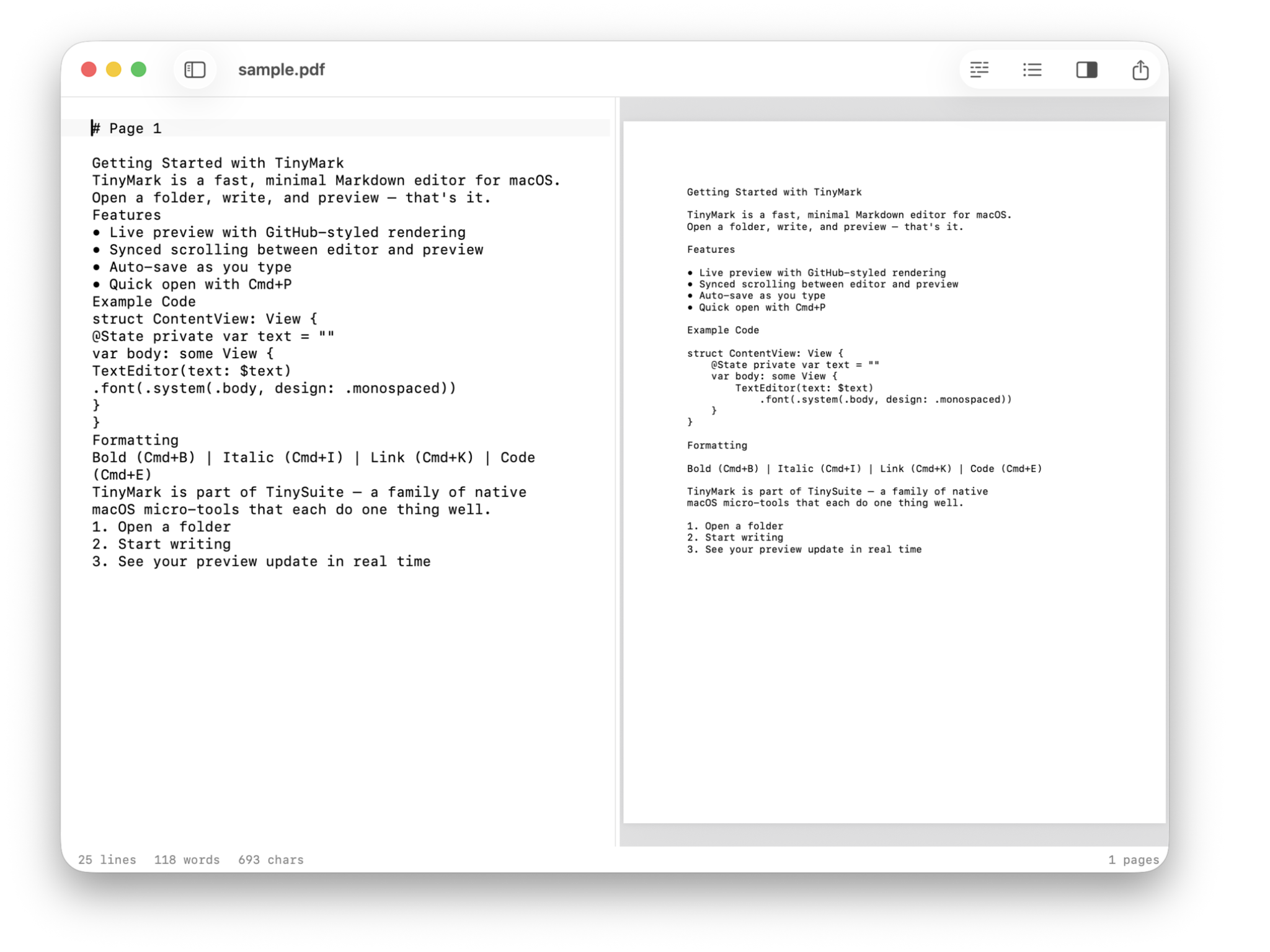Open the paragraph wrap settings icon
Screen dimensions: 1270x952
tap(979, 69)
